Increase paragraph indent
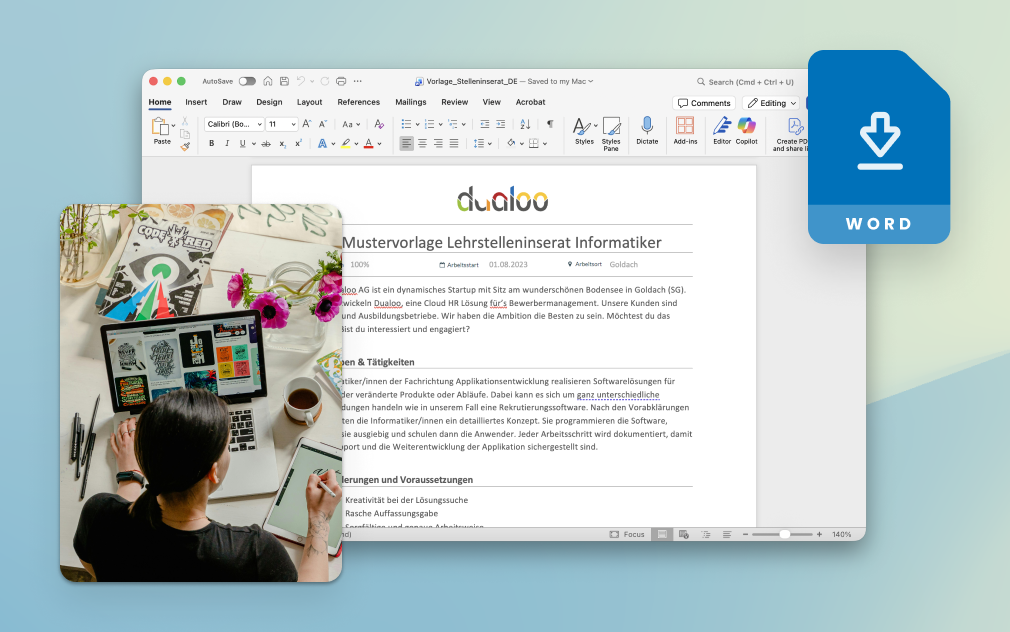Viewport: 1010px width, 632px height. coord(500,124)
